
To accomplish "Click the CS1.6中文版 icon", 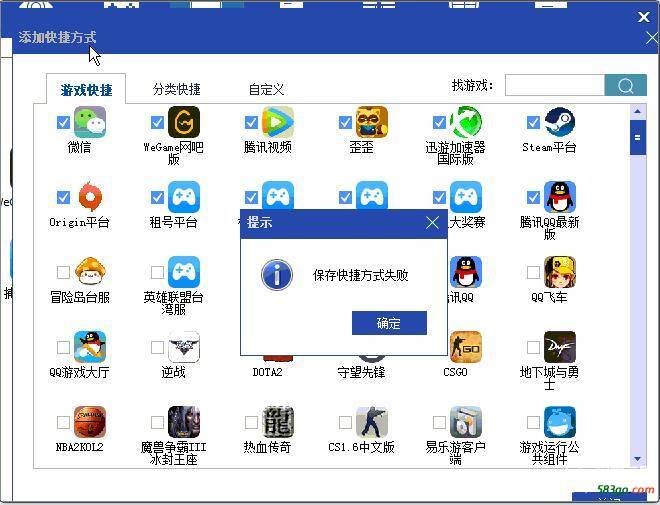I will click(372, 422).
